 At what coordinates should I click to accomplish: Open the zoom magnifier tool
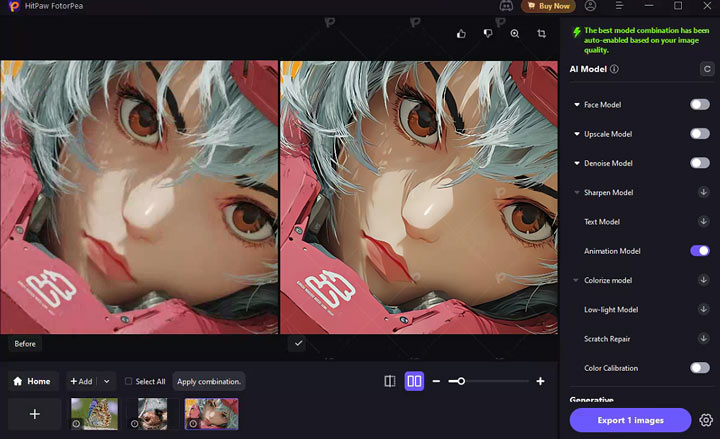tap(515, 34)
